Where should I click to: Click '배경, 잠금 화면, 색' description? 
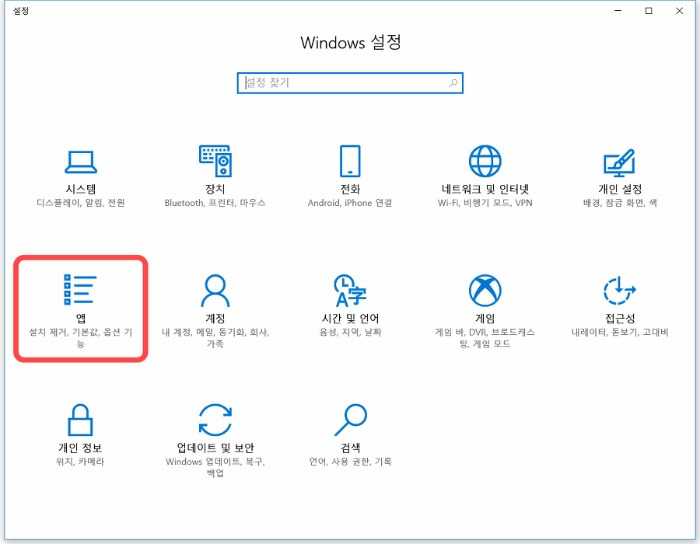tap(620, 203)
